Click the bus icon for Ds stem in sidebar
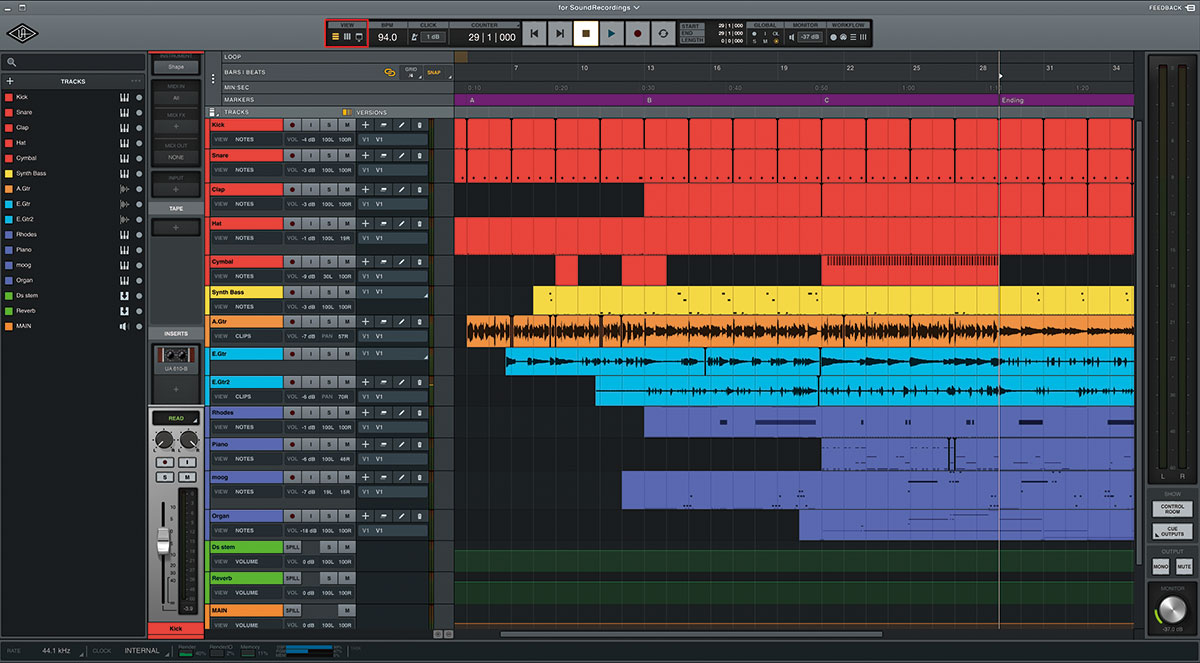 click(125, 295)
